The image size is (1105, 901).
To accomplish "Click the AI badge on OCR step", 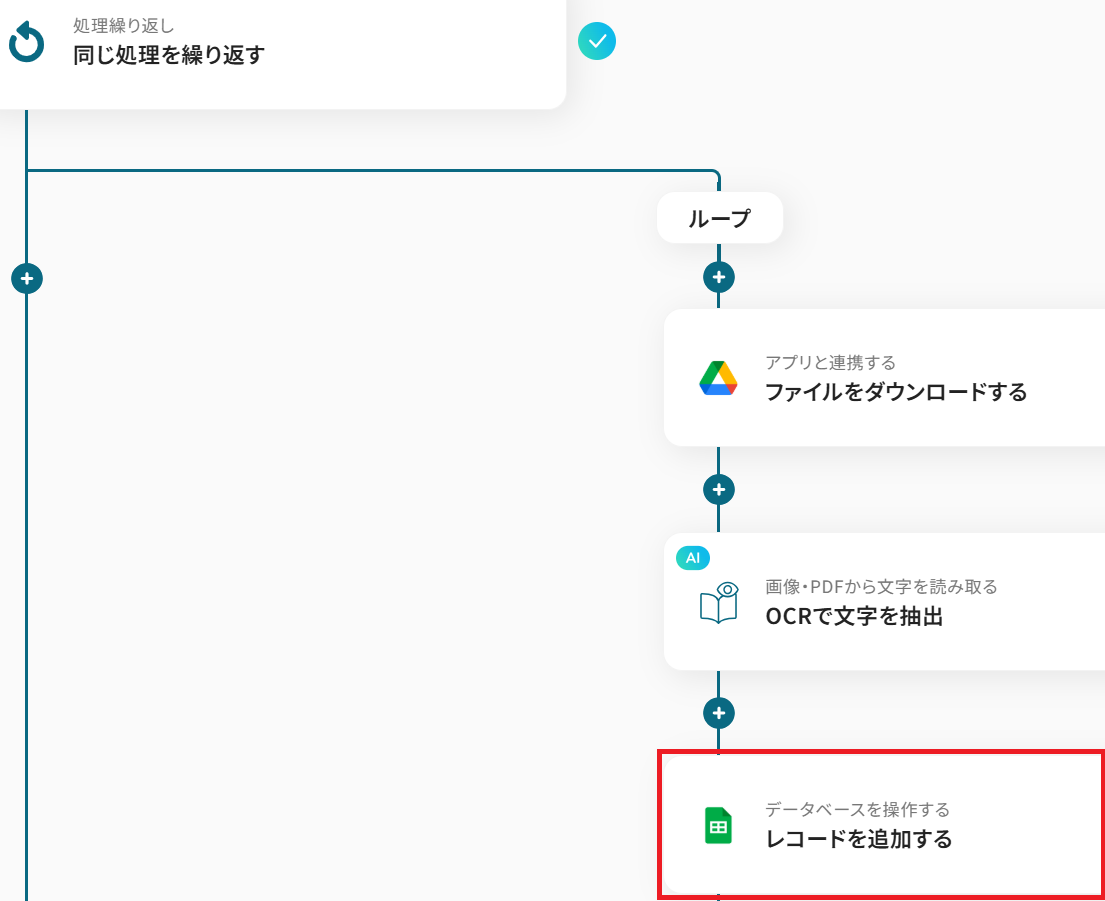I will [x=693, y=558].
